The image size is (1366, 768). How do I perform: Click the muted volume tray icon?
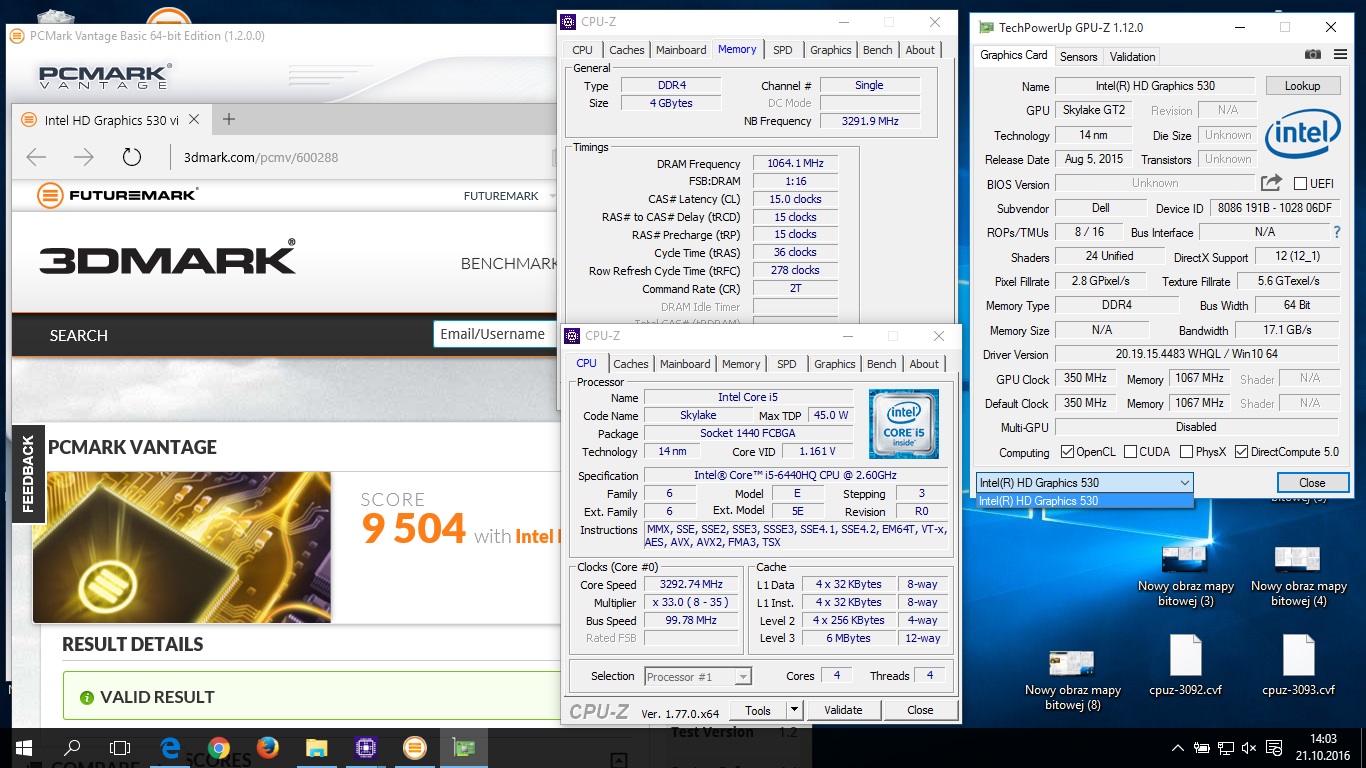pyautogui.click(x=1249, y=748)
